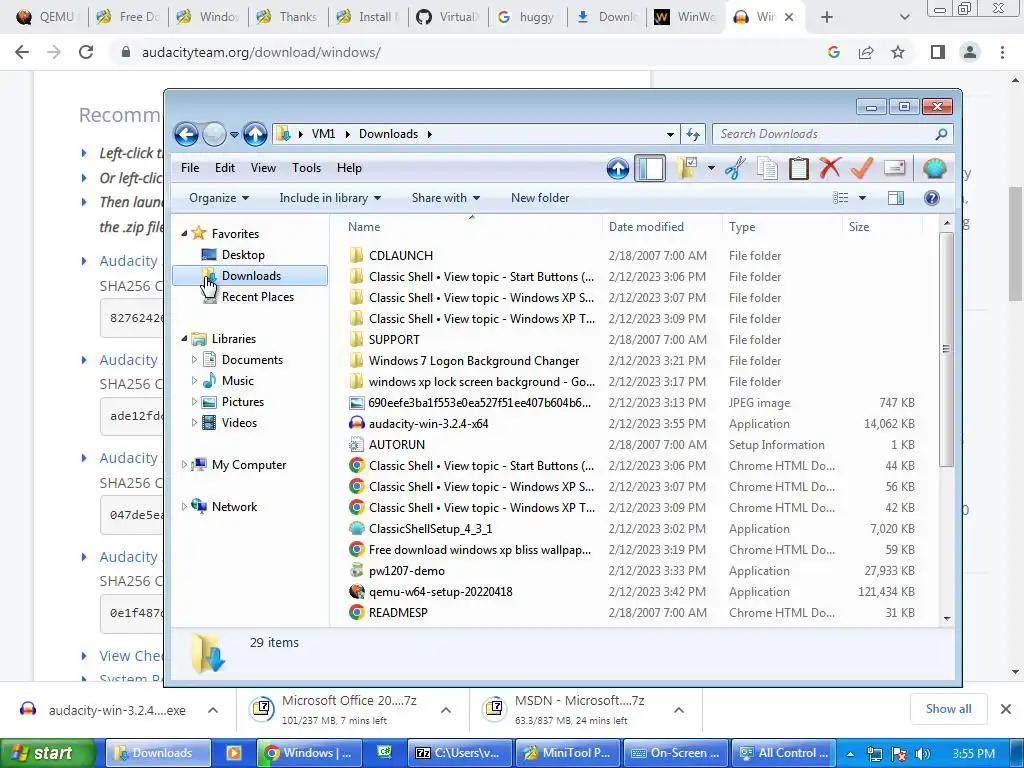Open Classic Shell settings shell icon
The height and width of the screenshot is (768, 1024).
(935, 168)
